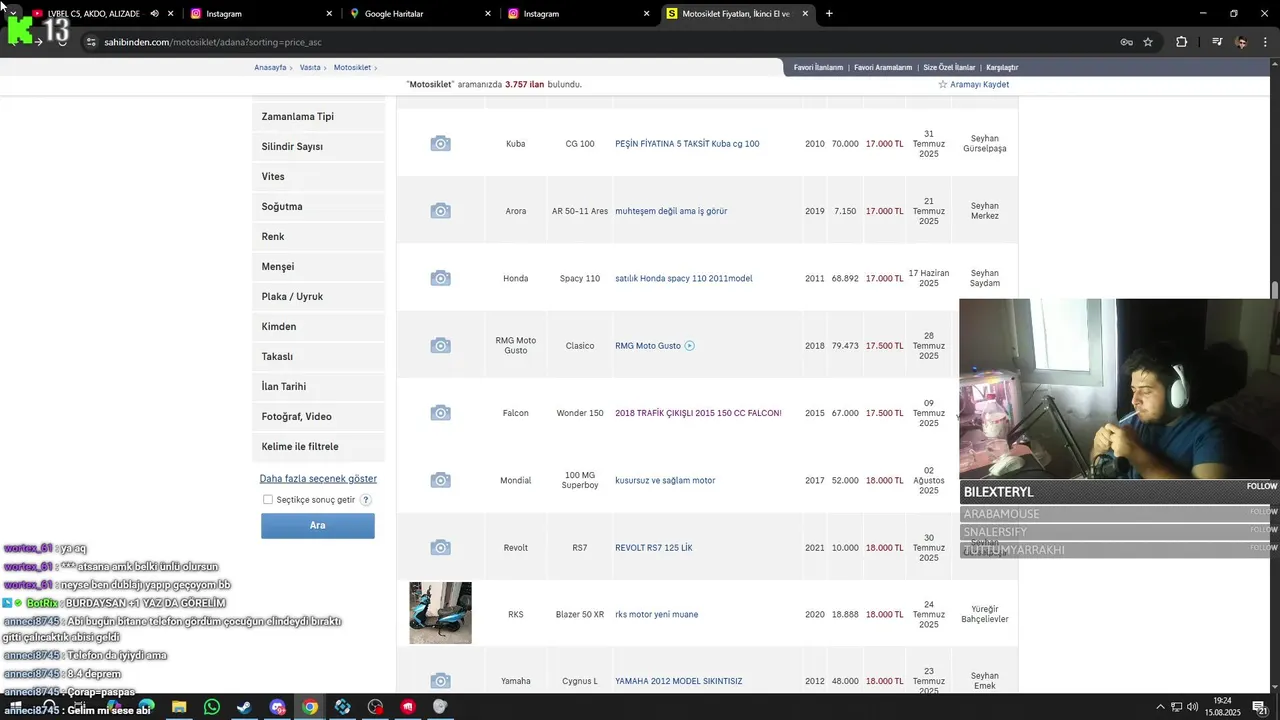Viewport: 1280px width, 720px height.
Task: Open WhatsApp from the taskbar
Action: [212, 707]
